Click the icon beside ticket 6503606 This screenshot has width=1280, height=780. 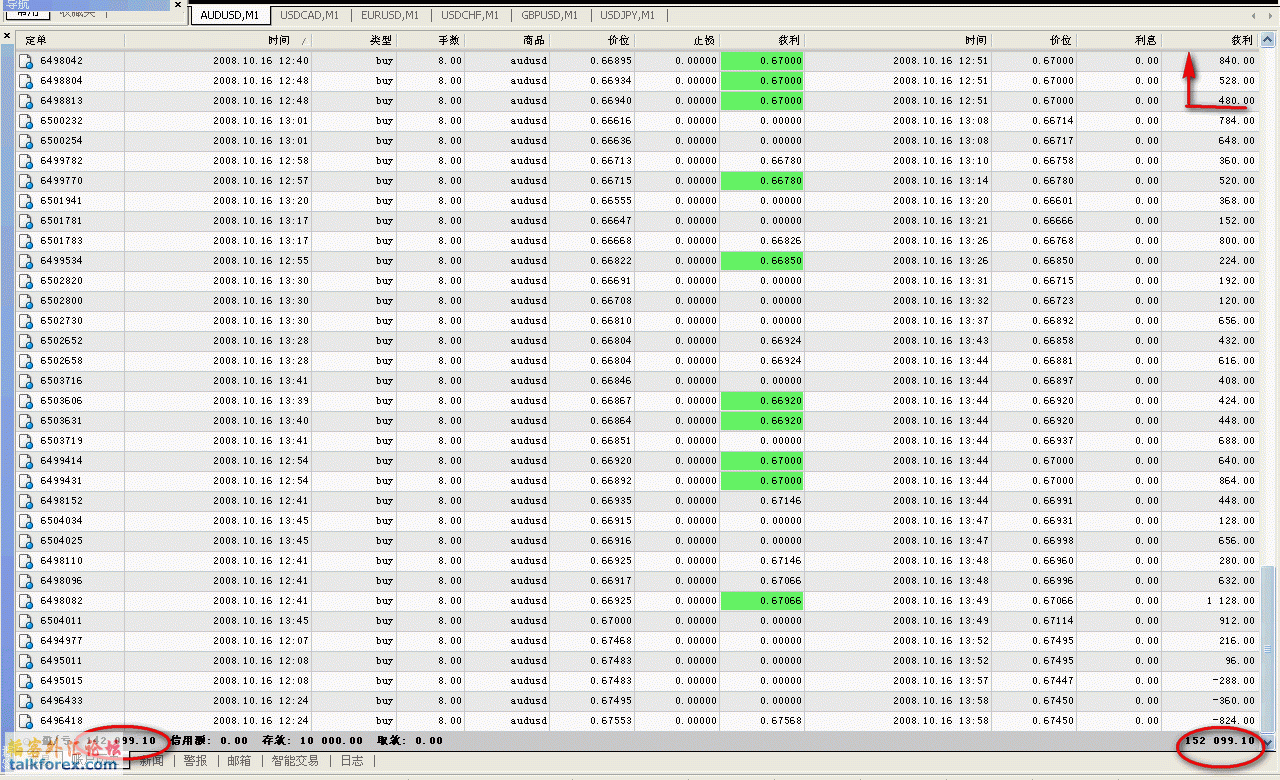[27, 401]
